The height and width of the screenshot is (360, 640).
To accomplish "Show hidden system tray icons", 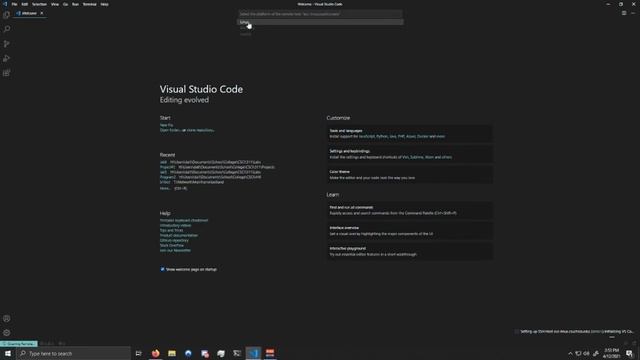I will tap(570, 353).
